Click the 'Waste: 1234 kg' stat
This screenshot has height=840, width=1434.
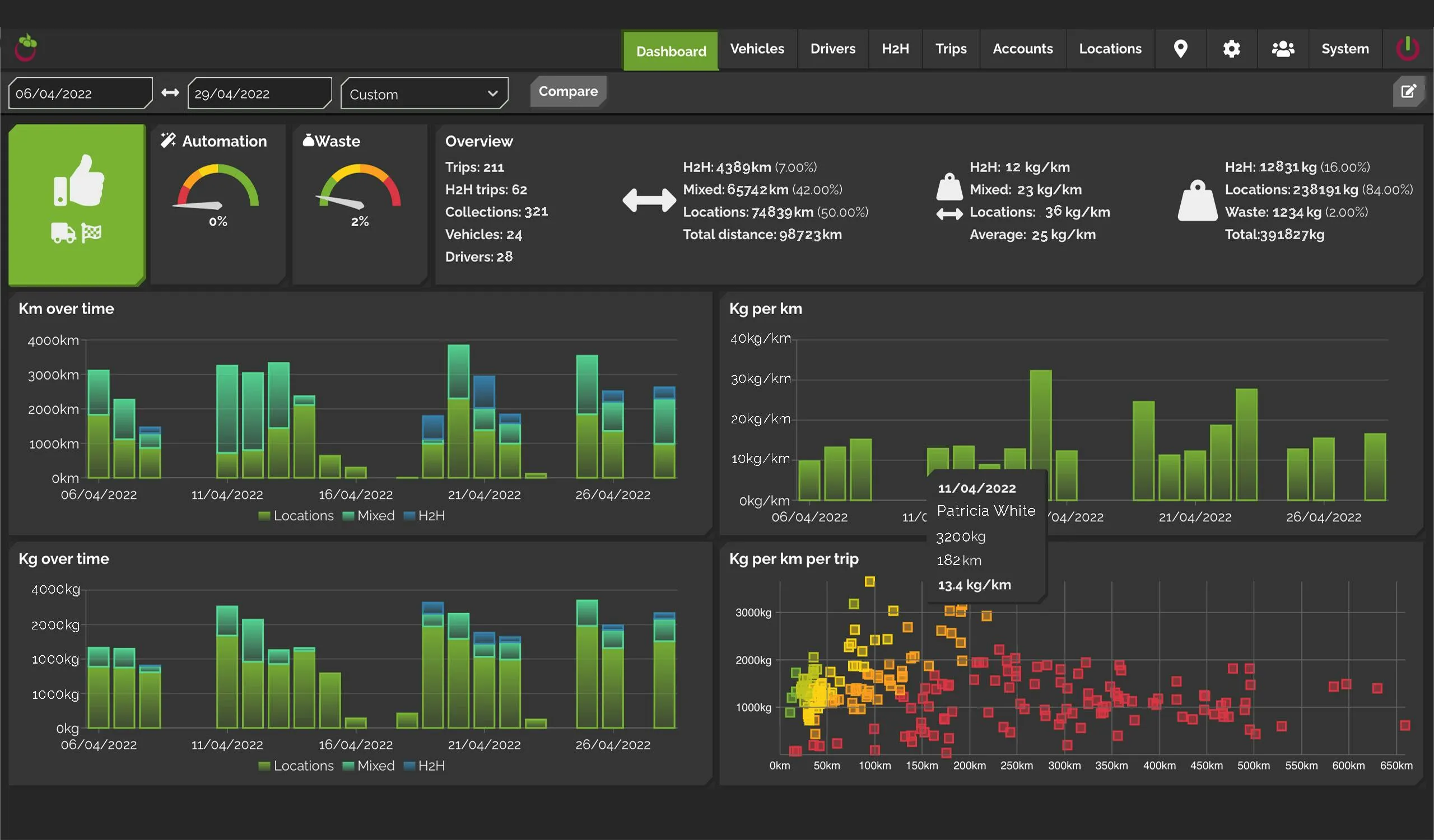pos(1273,212)
